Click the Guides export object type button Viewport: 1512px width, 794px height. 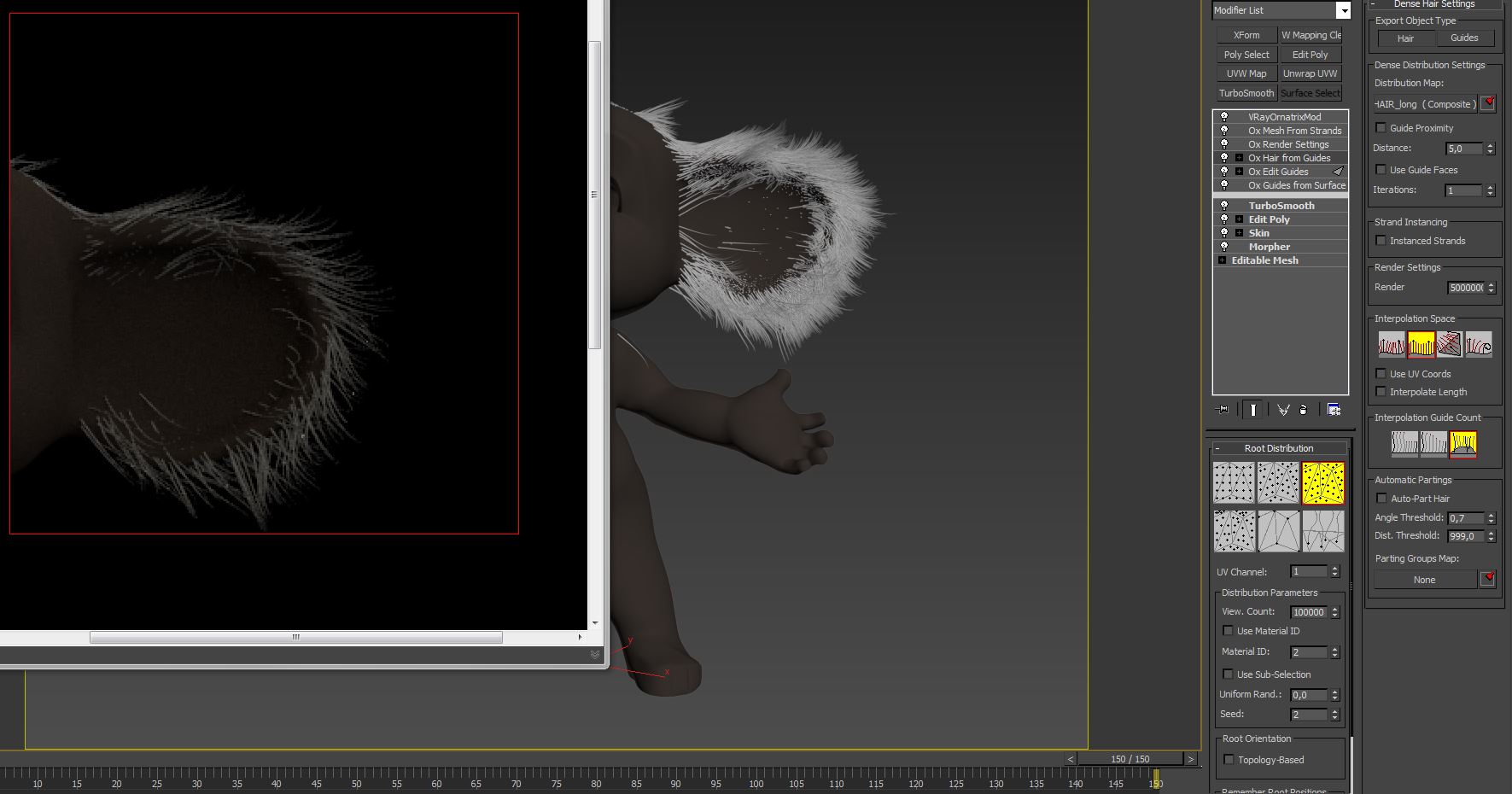click(1463, 38)
